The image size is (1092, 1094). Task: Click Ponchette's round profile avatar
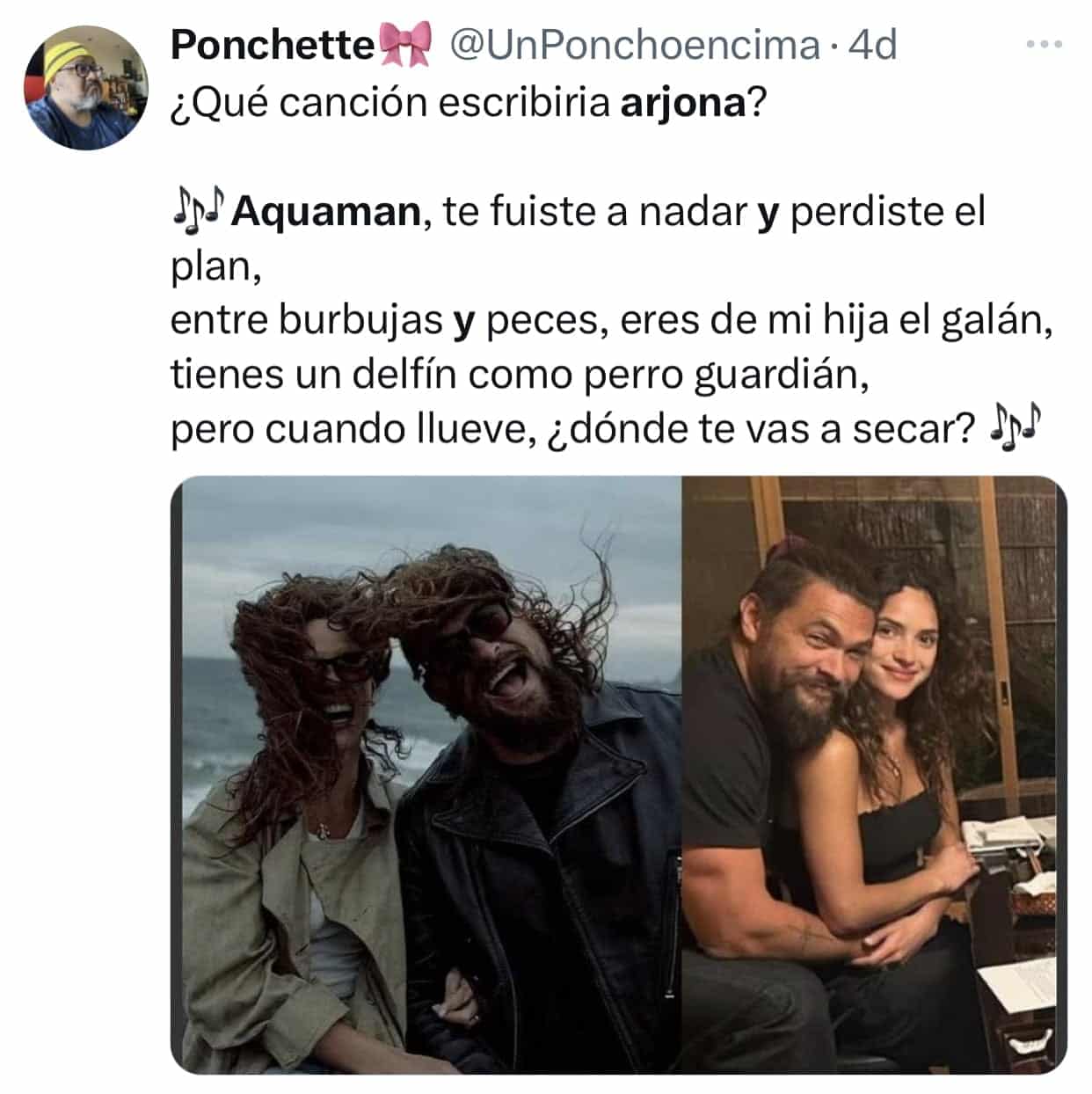coord(85,88)
